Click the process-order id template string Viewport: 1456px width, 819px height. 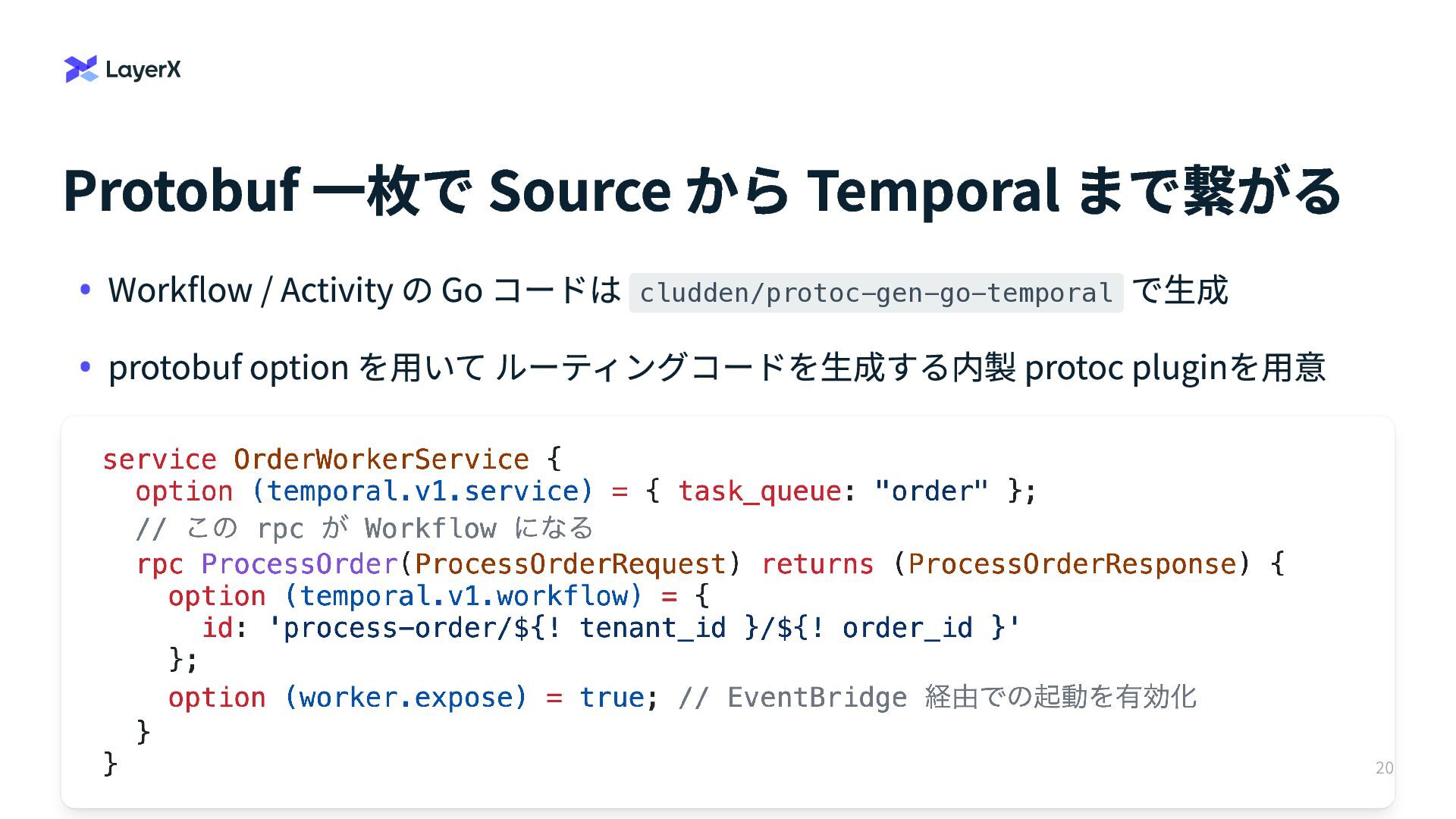(x=645, y=627)
